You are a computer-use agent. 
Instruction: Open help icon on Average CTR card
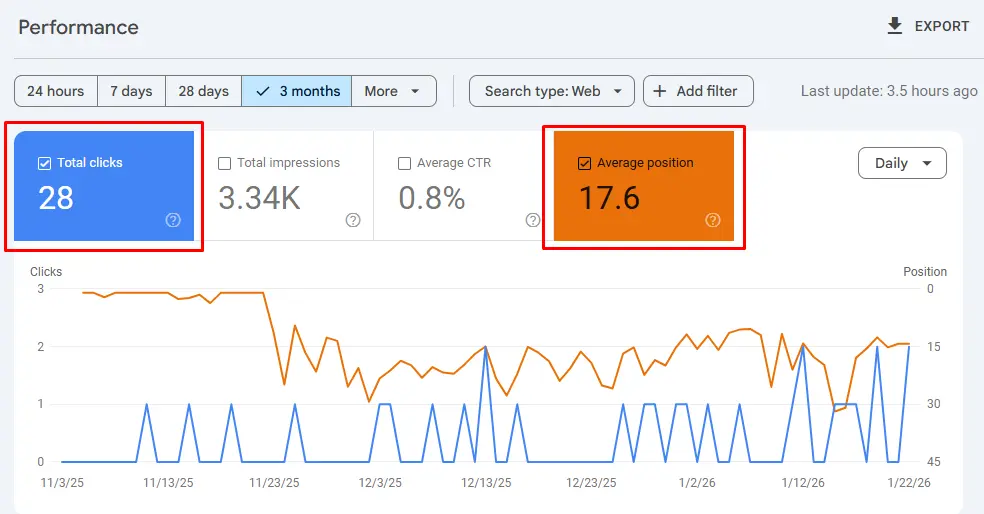pos(533,220)
